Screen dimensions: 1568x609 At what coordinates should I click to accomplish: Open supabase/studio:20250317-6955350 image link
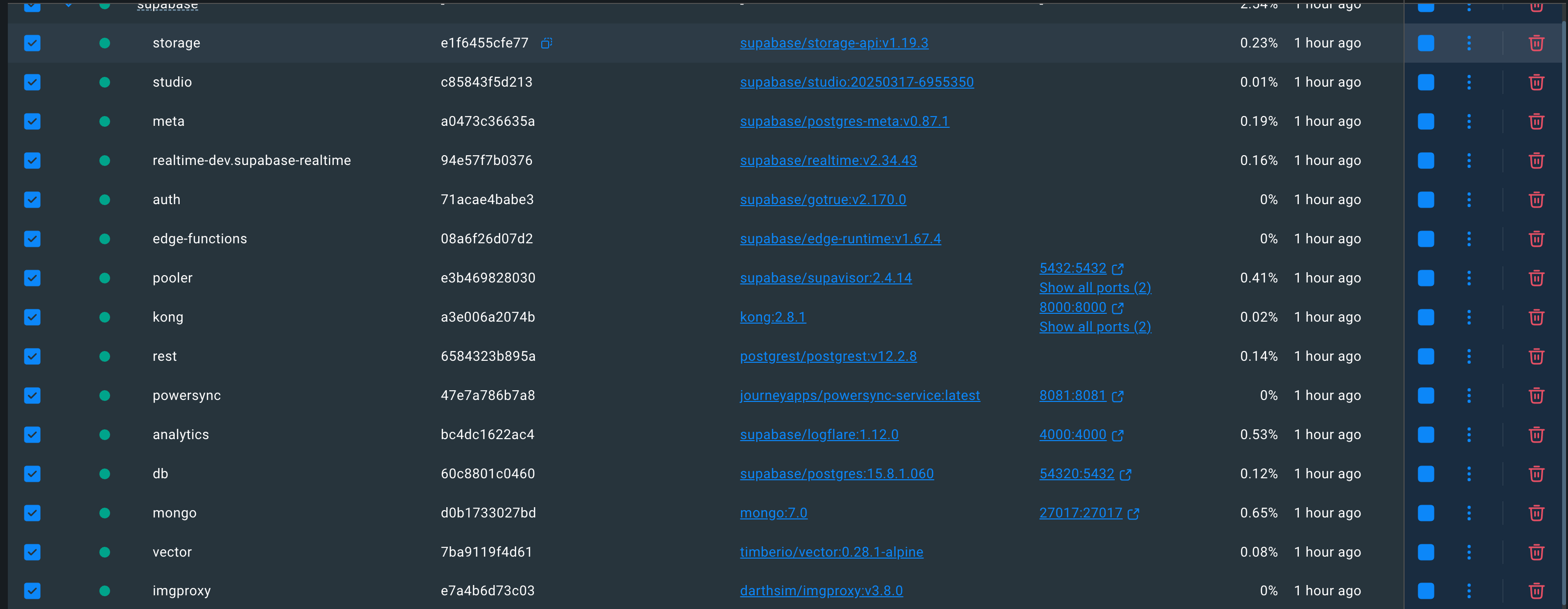click(x=856, y=82)
